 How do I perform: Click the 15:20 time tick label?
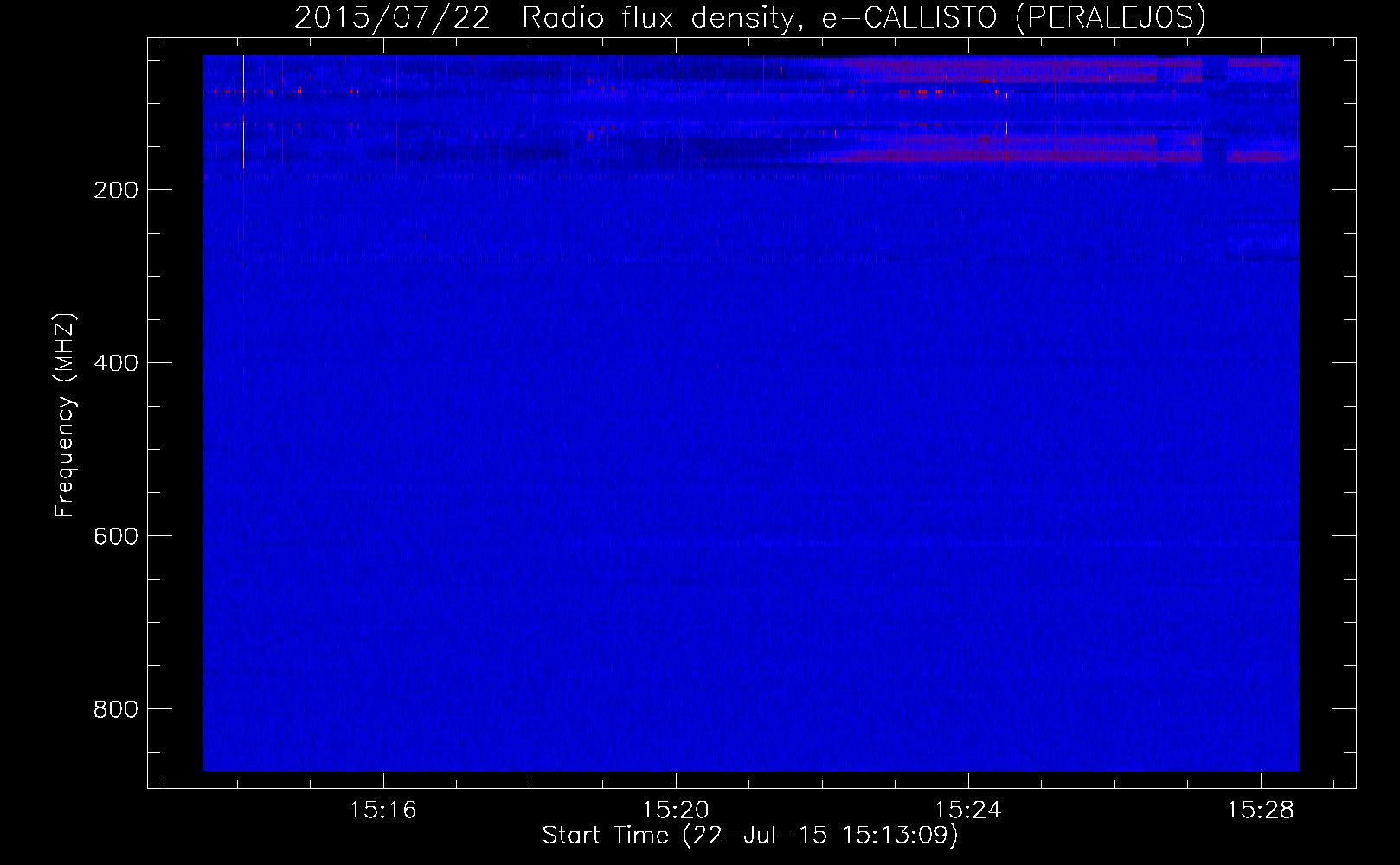click(x=675, y=810)
